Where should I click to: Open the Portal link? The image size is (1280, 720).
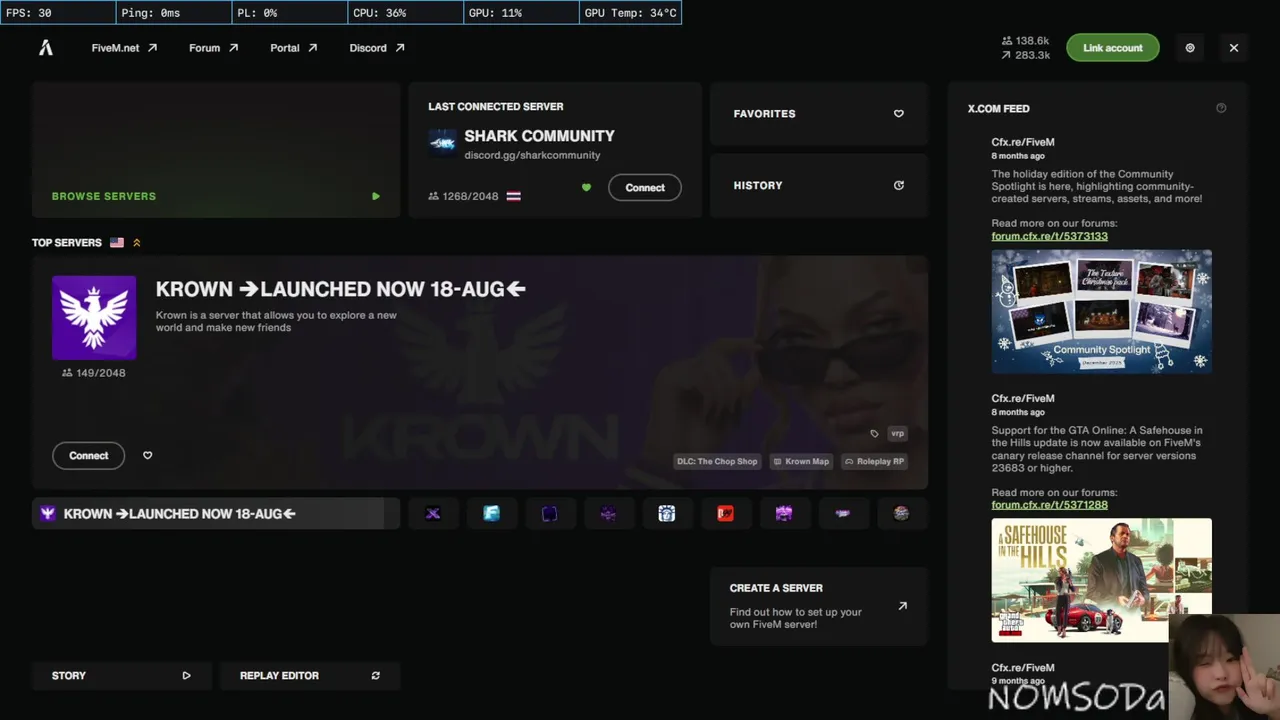(293, 48)
